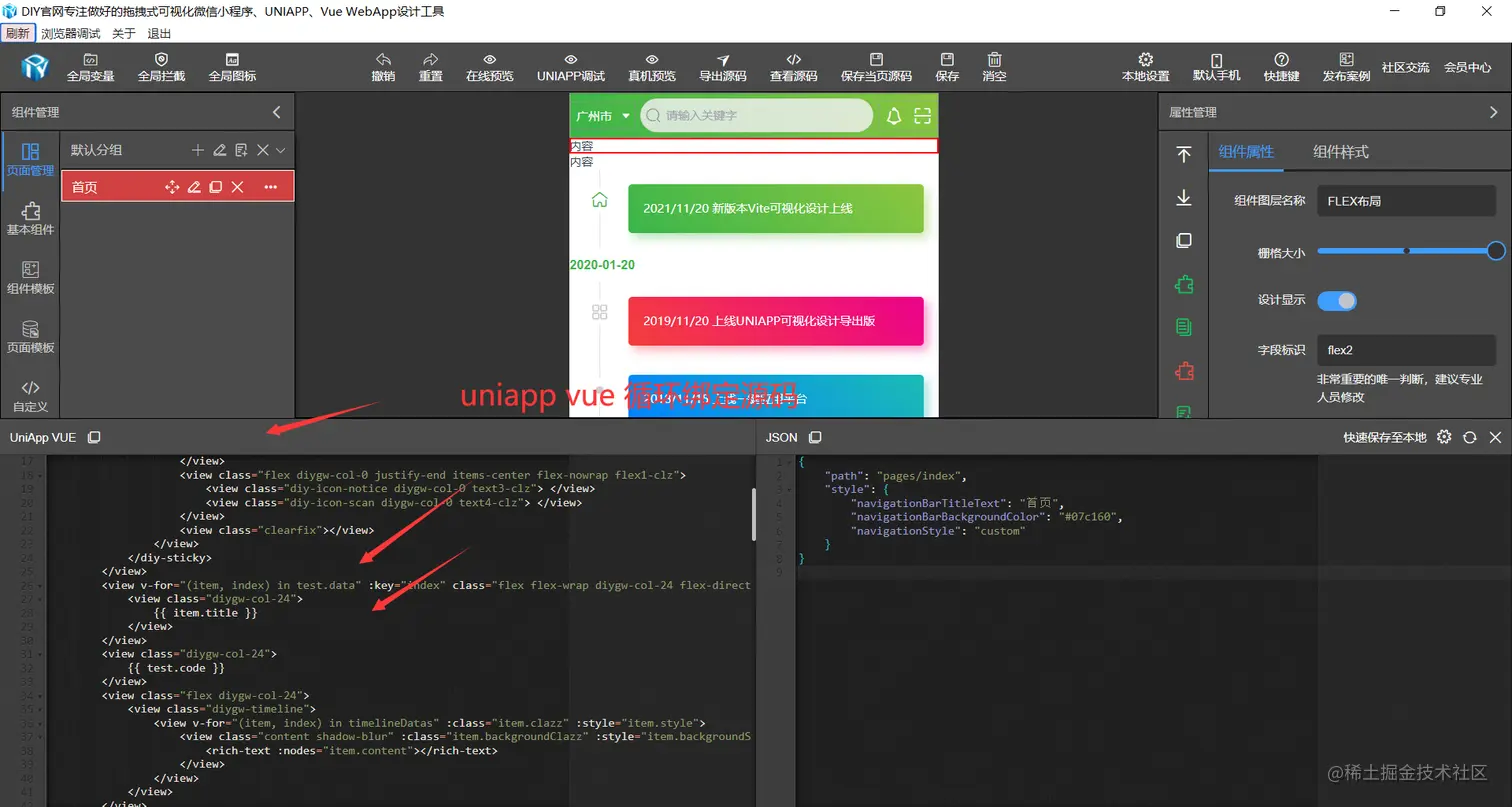1512x807 pixels.
Task: Open 全局图标 global icons tool
Action: (x=232, y=67)
